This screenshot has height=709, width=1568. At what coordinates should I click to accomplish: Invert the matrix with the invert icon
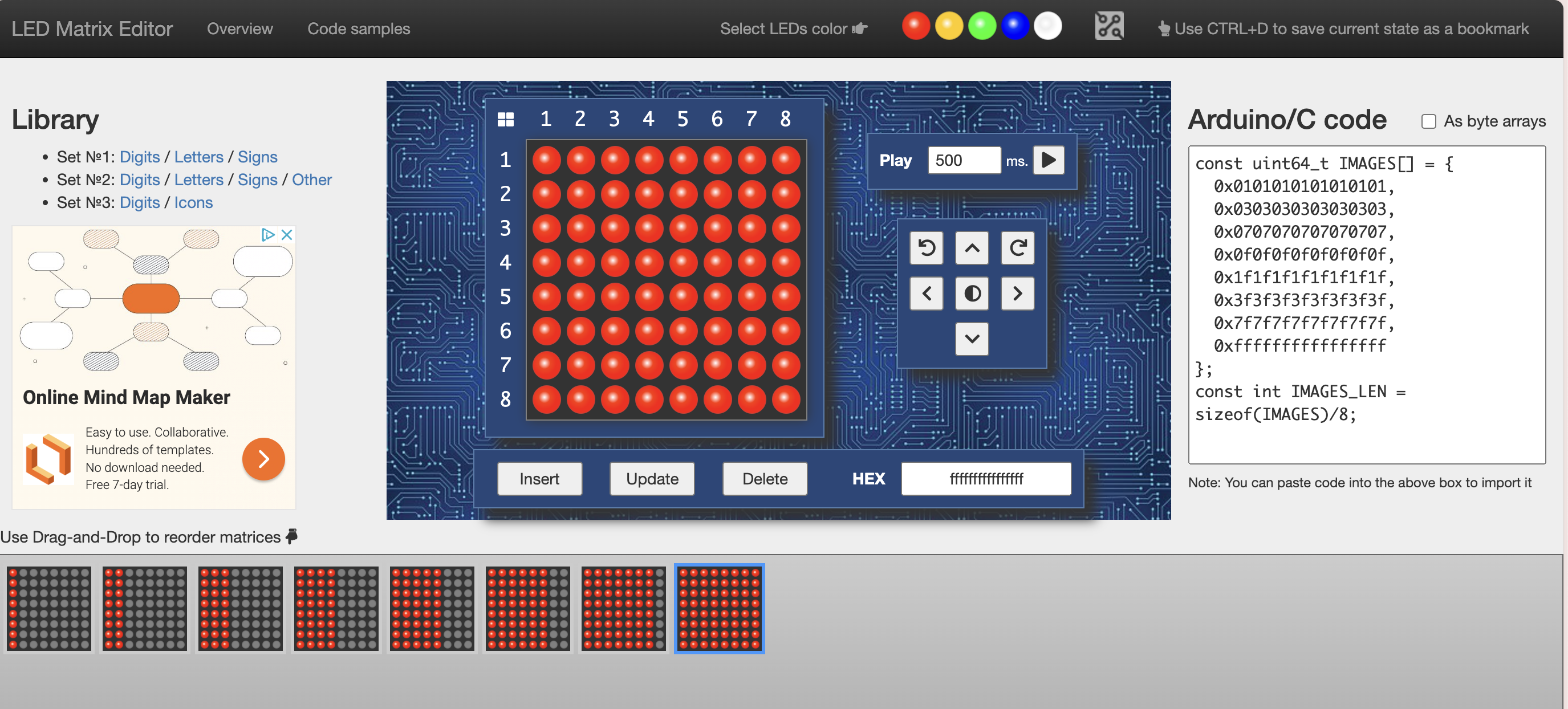(x=972, y=294)
